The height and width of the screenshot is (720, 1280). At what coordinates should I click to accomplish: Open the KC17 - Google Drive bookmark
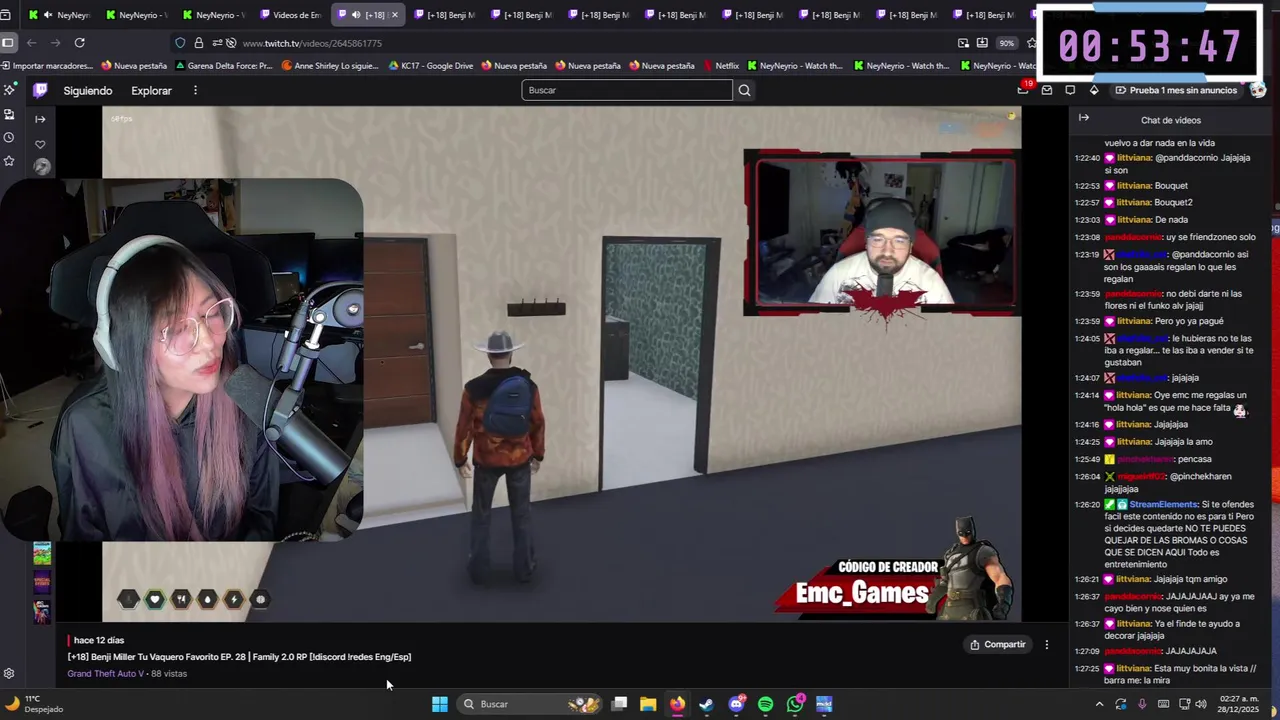(430, 66)
